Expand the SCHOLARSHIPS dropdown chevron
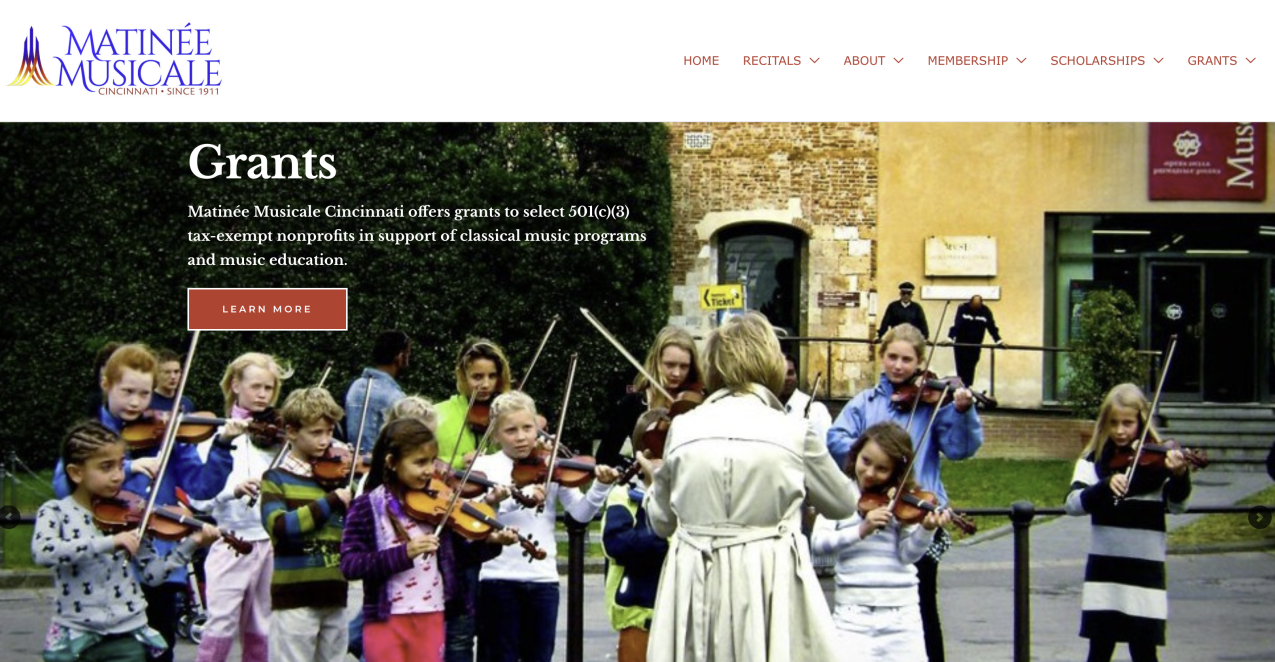The image size is (1275, 662). point(1158,61)
